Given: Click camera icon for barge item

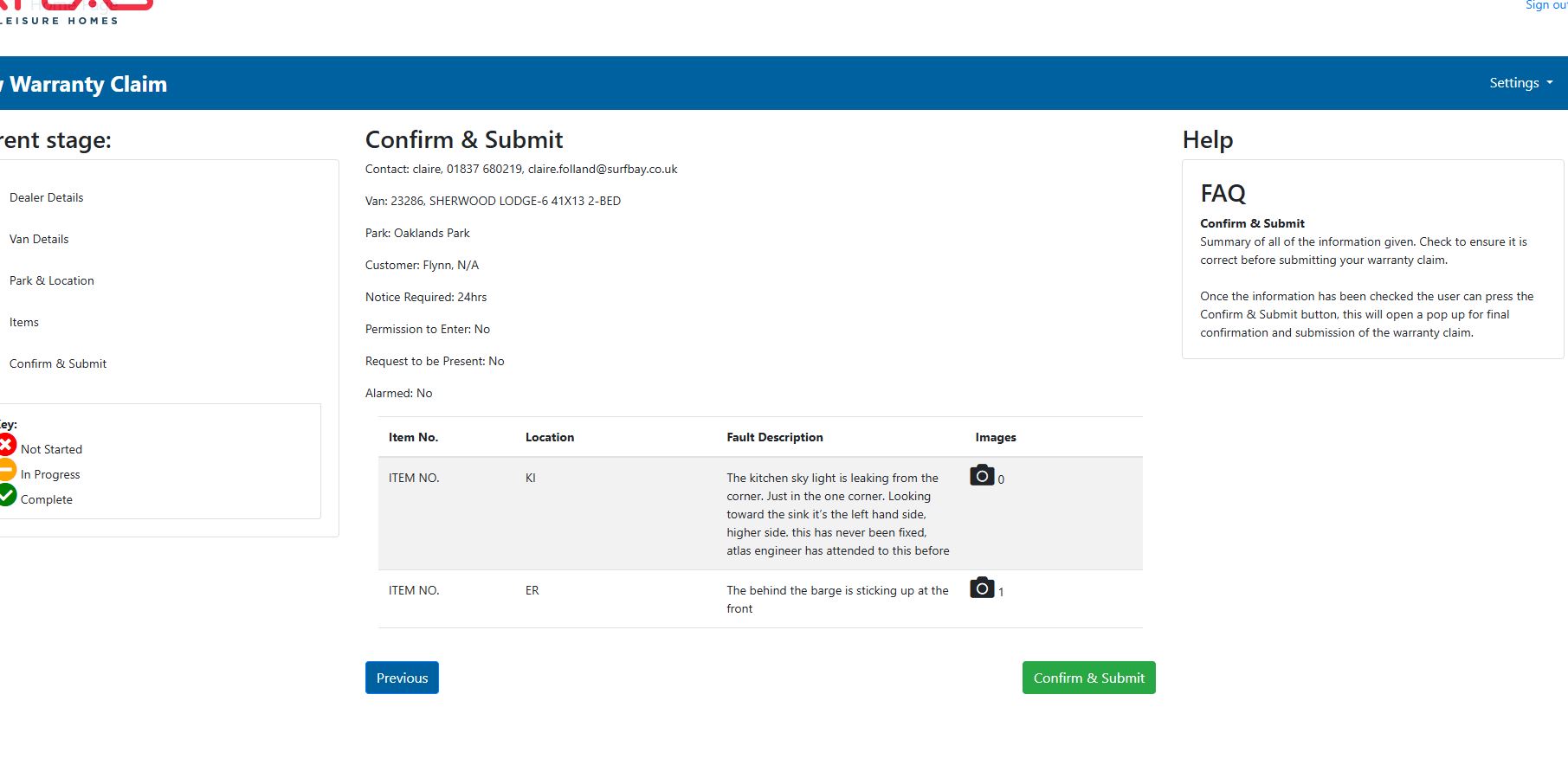Looking at the screenshot, I should pyautogui.click(x=982, y=588).
